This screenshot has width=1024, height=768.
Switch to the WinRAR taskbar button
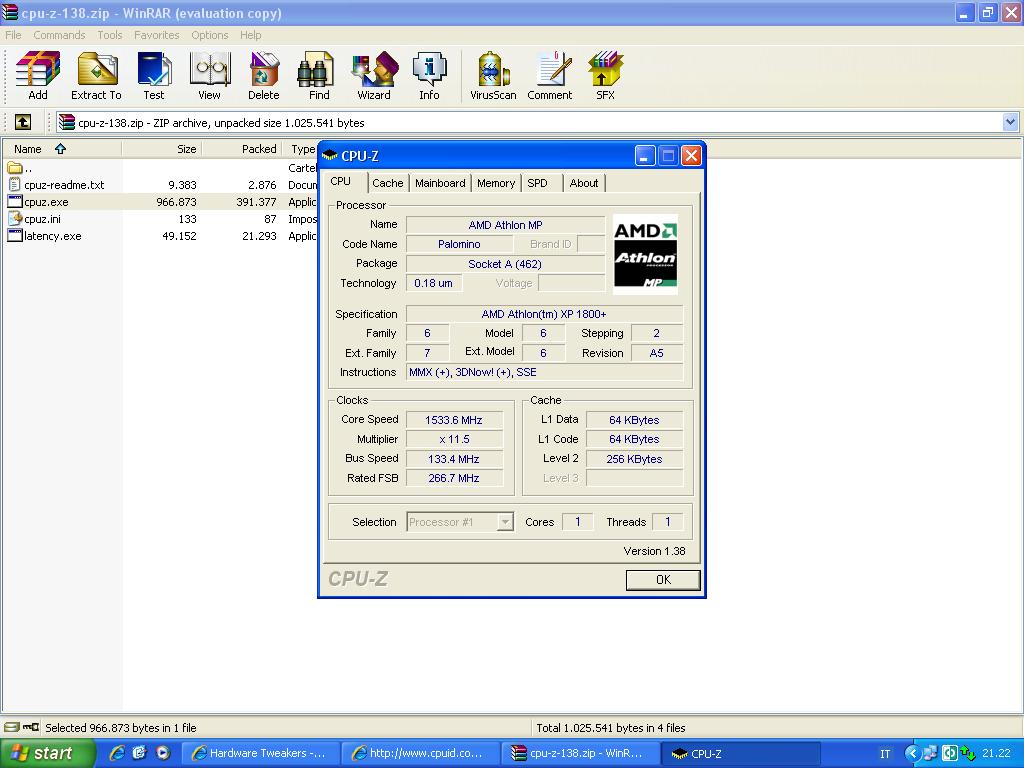click(581, 753)
